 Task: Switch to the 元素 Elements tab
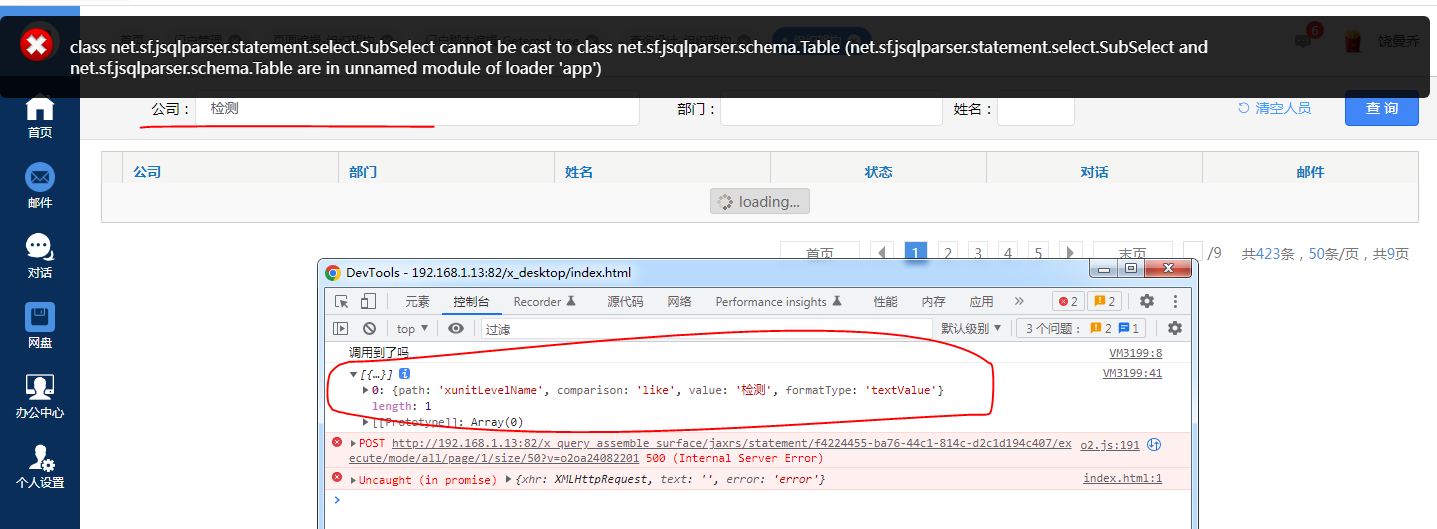417,301
